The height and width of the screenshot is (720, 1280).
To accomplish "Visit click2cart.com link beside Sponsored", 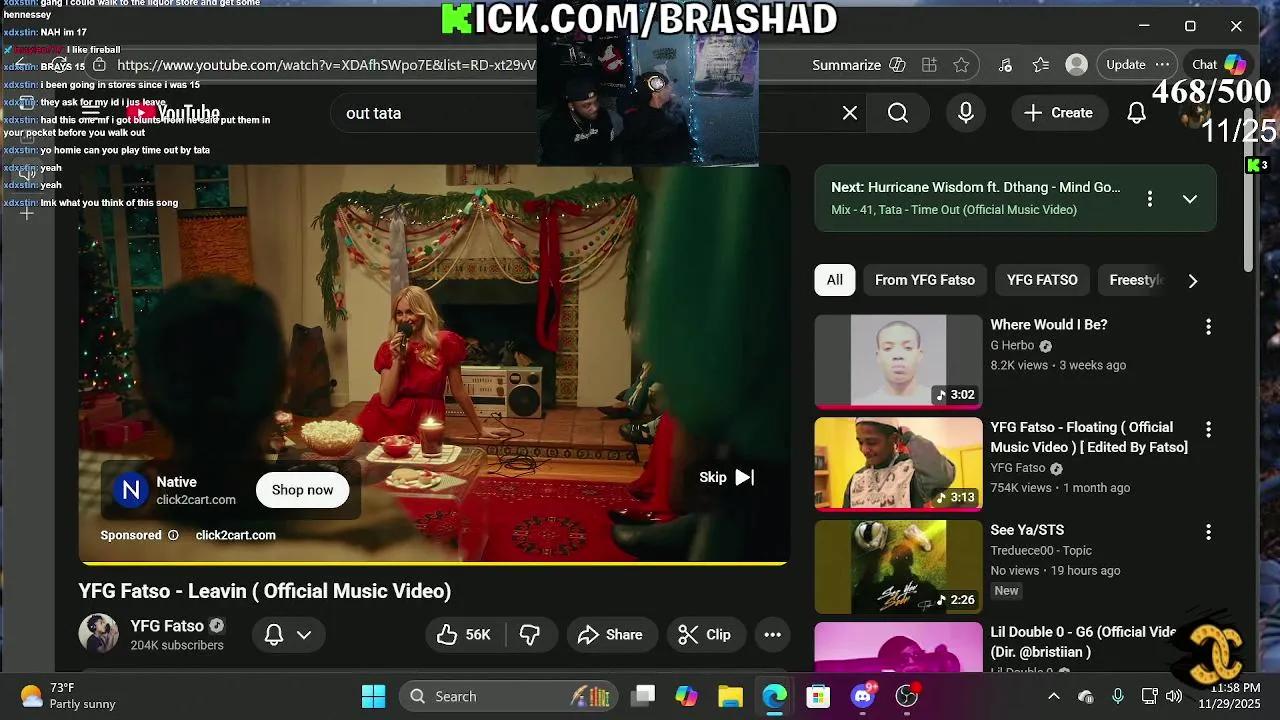I will (235, 535).
